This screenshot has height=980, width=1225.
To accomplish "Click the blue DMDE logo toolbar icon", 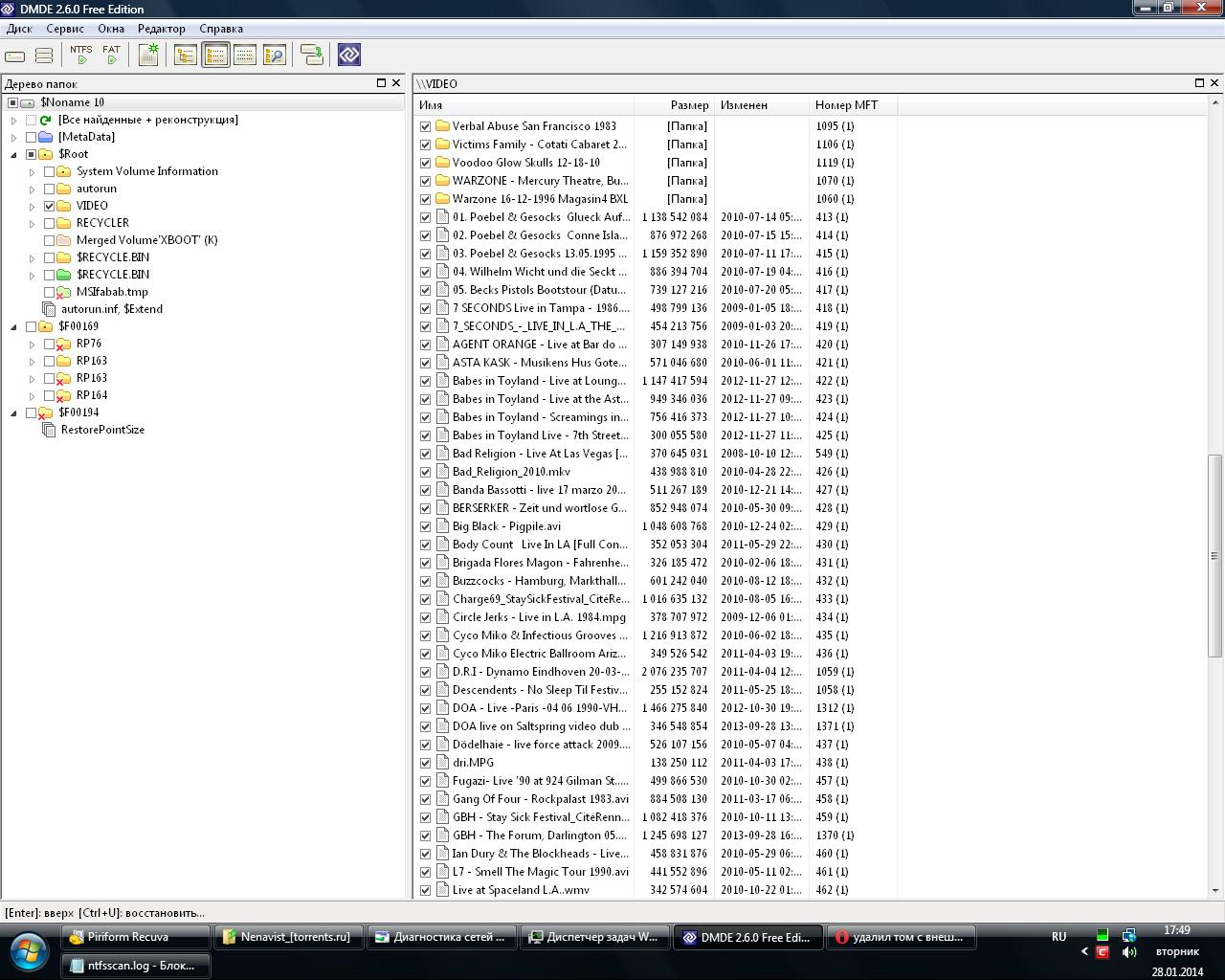I will [x=349, y=56].
